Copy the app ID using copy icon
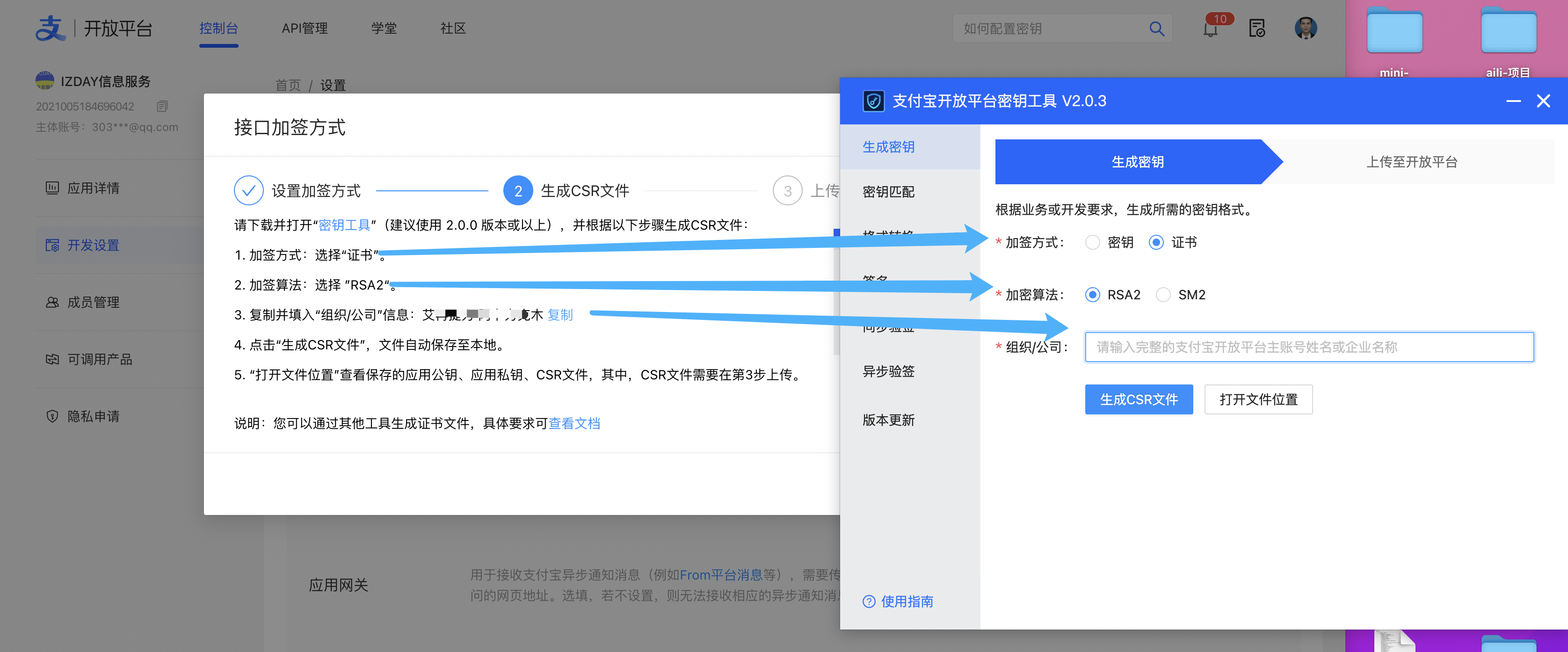Screen dimensions: 1568x652 pos(162,107)
